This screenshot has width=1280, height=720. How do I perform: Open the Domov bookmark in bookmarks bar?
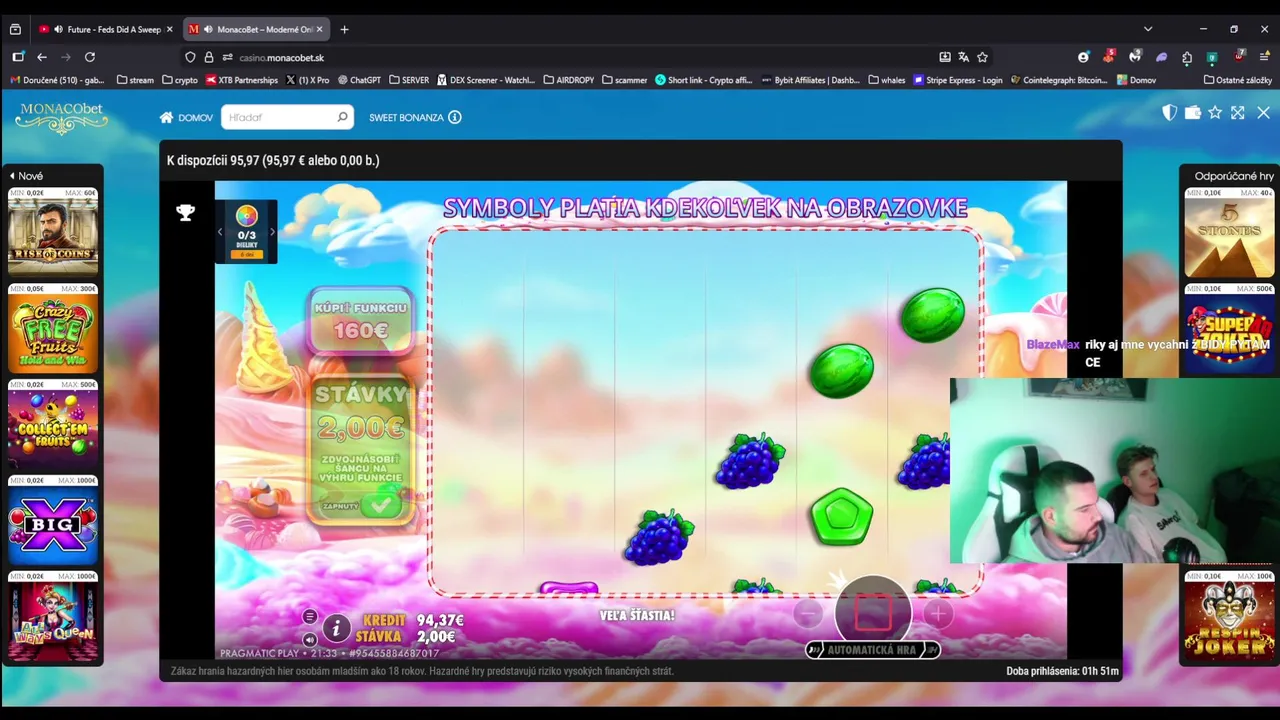click(x=1137, y=80)
